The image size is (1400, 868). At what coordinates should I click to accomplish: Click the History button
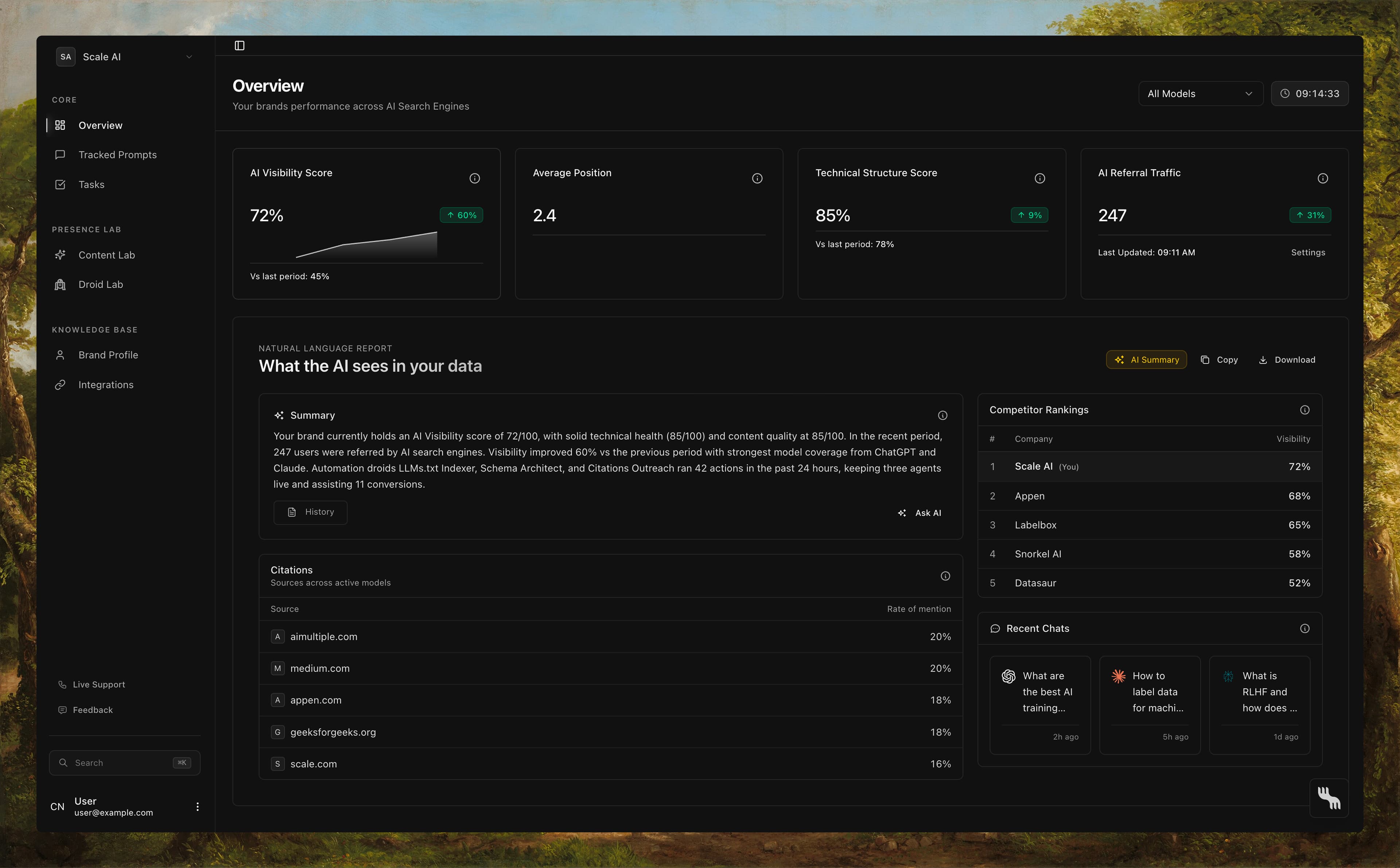(310, 512)
